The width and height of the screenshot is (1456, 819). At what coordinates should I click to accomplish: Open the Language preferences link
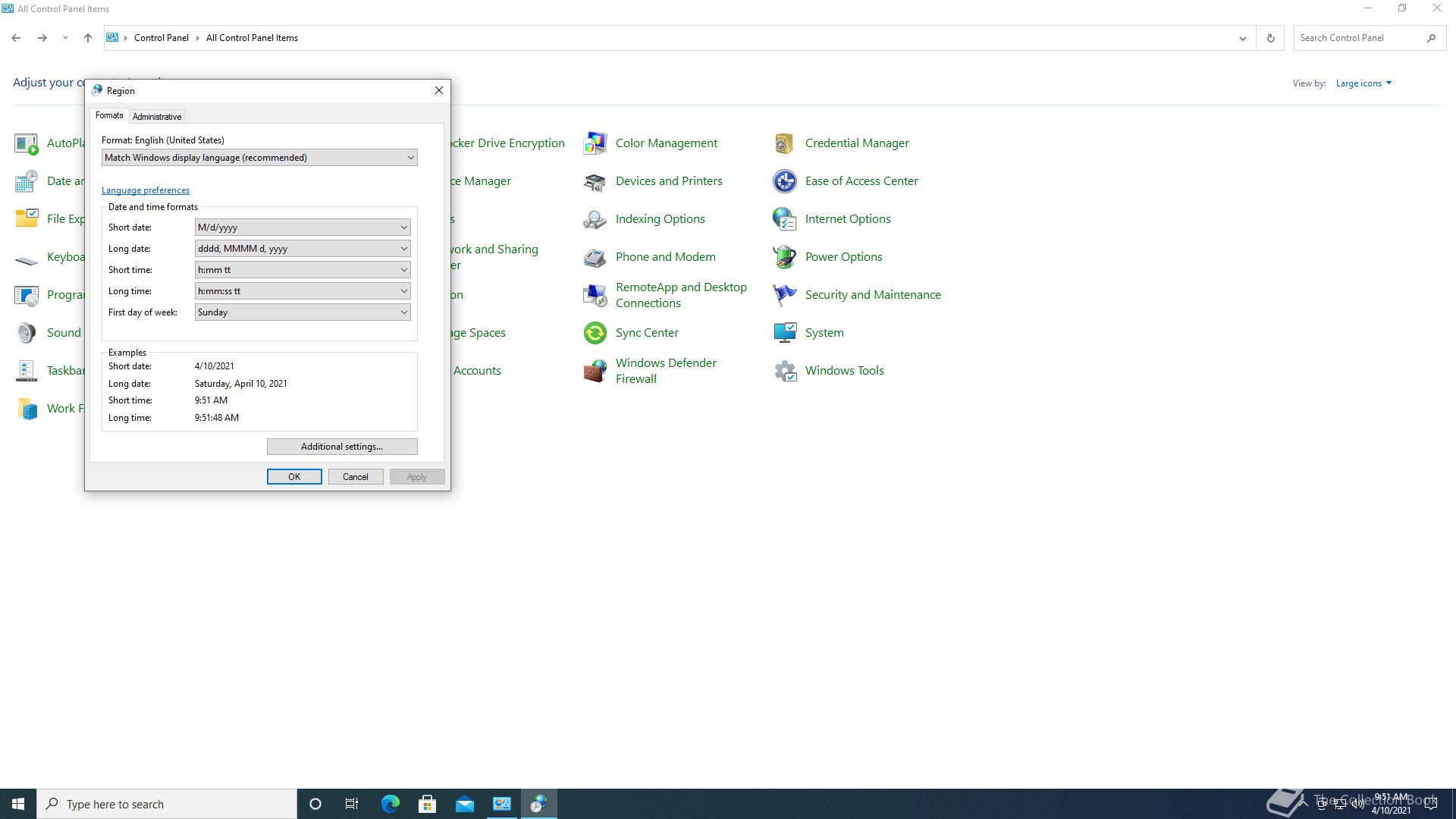point(146,190)
